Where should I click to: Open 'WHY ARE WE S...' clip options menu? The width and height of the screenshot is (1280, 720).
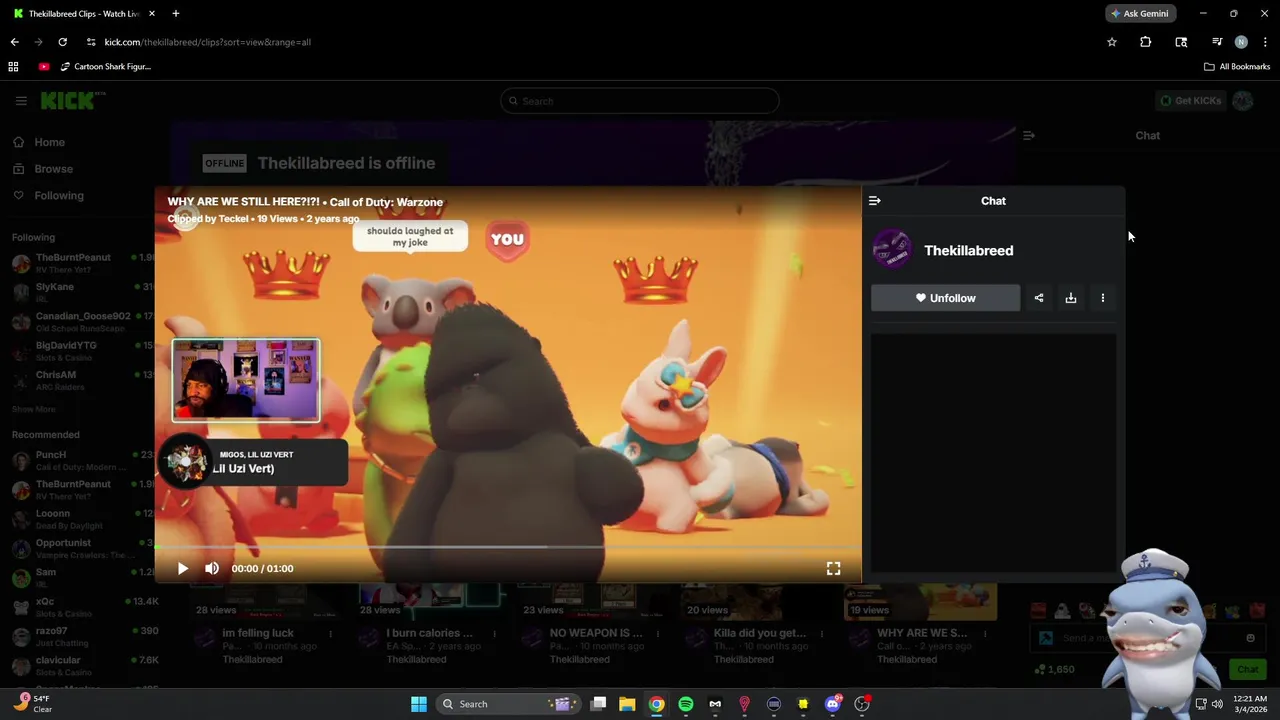[x=985, y=633]
